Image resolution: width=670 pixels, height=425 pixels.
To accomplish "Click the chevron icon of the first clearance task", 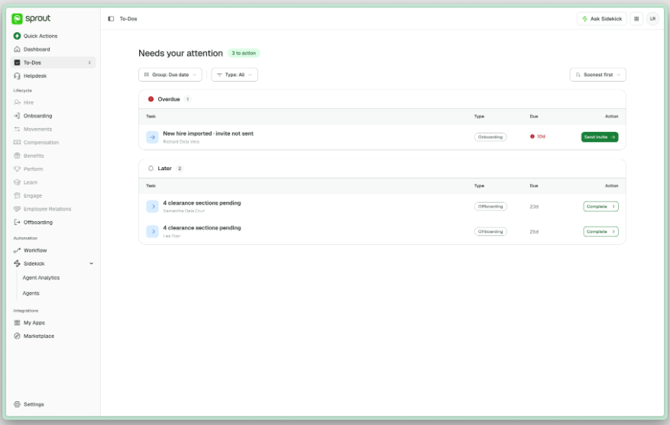I will tap(152, 206).
